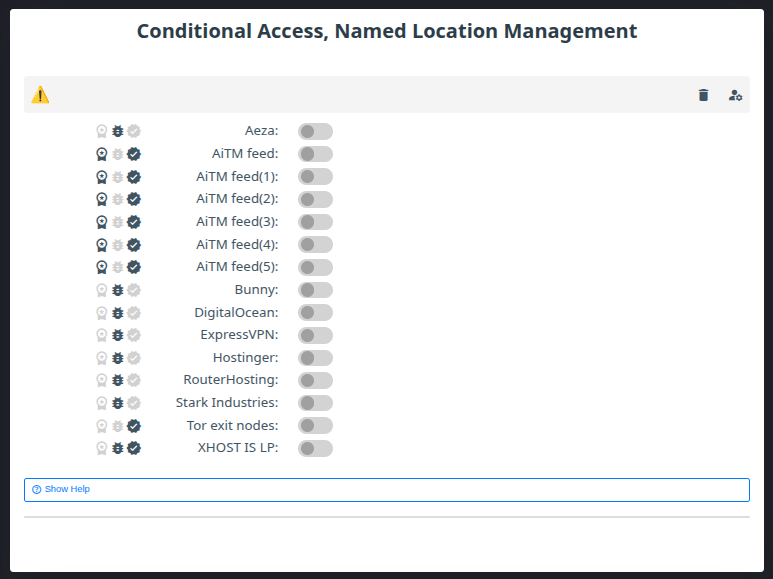Click the verified badge icon beside Stark Industries

134,403
